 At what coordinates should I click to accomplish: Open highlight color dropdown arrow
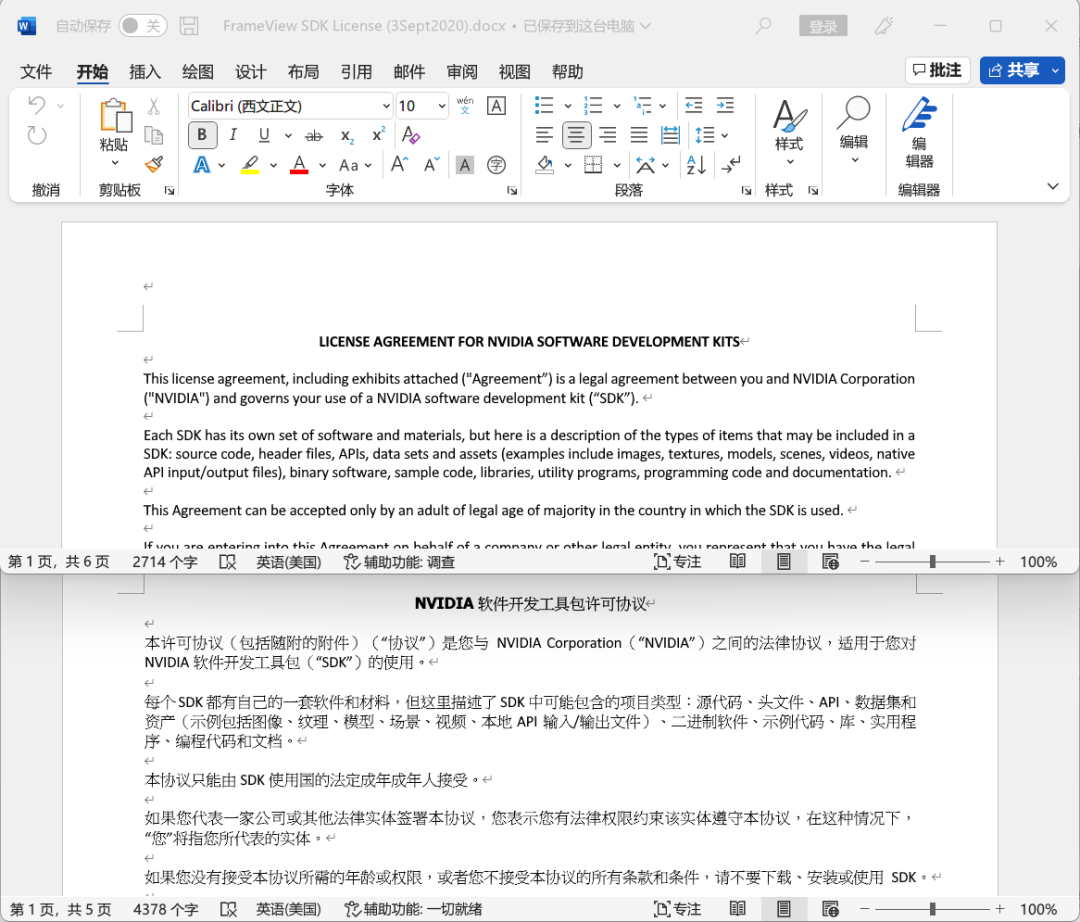tap(273, 165)
